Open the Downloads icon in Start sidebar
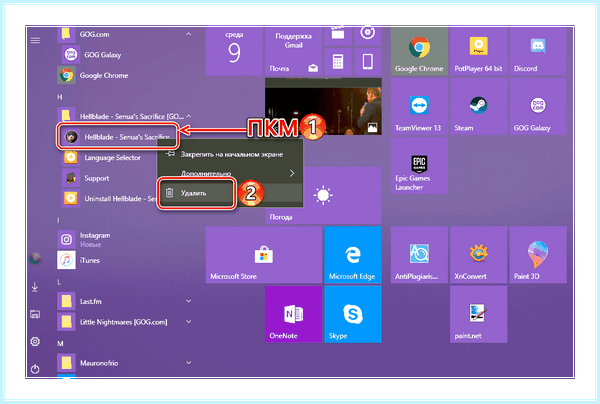 pos(35,287)
